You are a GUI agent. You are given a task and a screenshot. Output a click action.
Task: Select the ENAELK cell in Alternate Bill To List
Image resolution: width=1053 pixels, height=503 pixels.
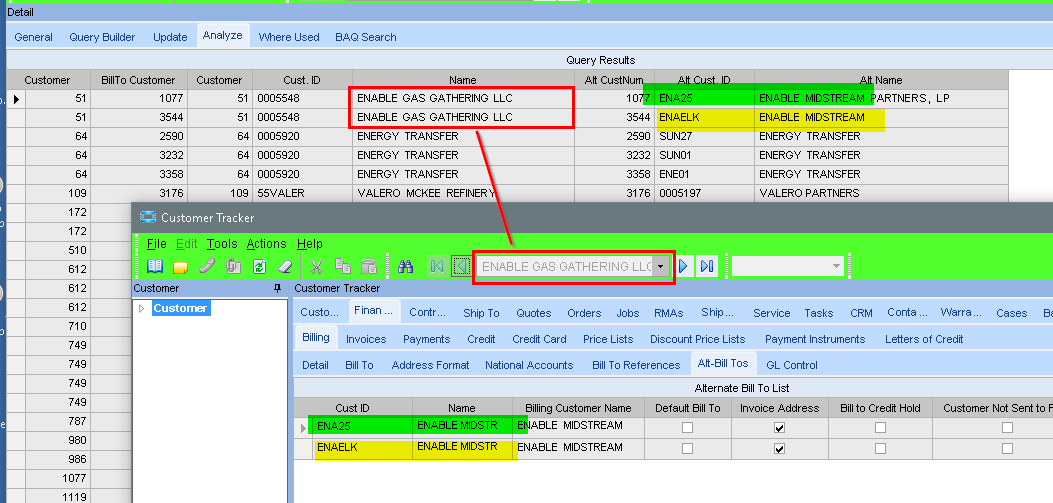click(361, 448)
